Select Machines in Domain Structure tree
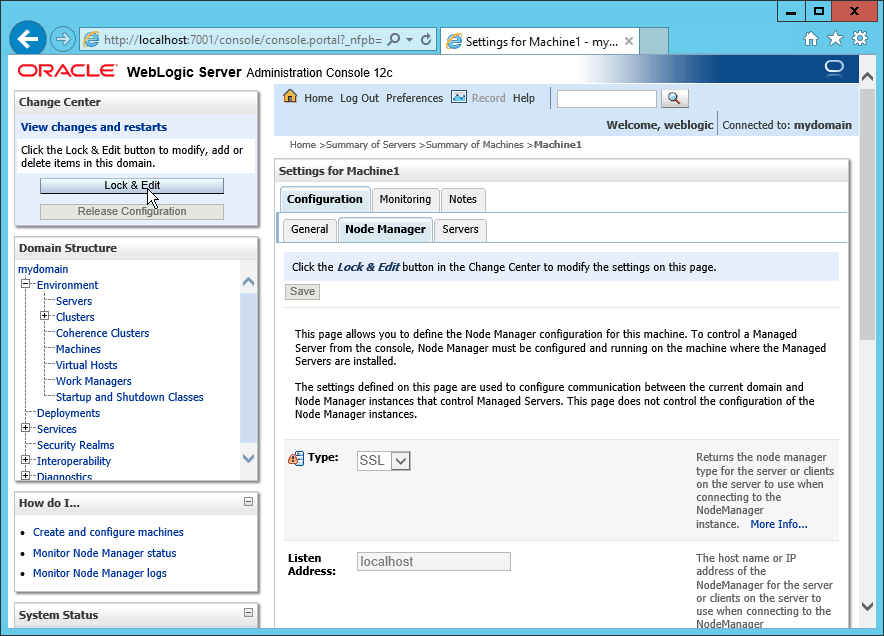This screenshot has height=636, width=884. [78, 349]
